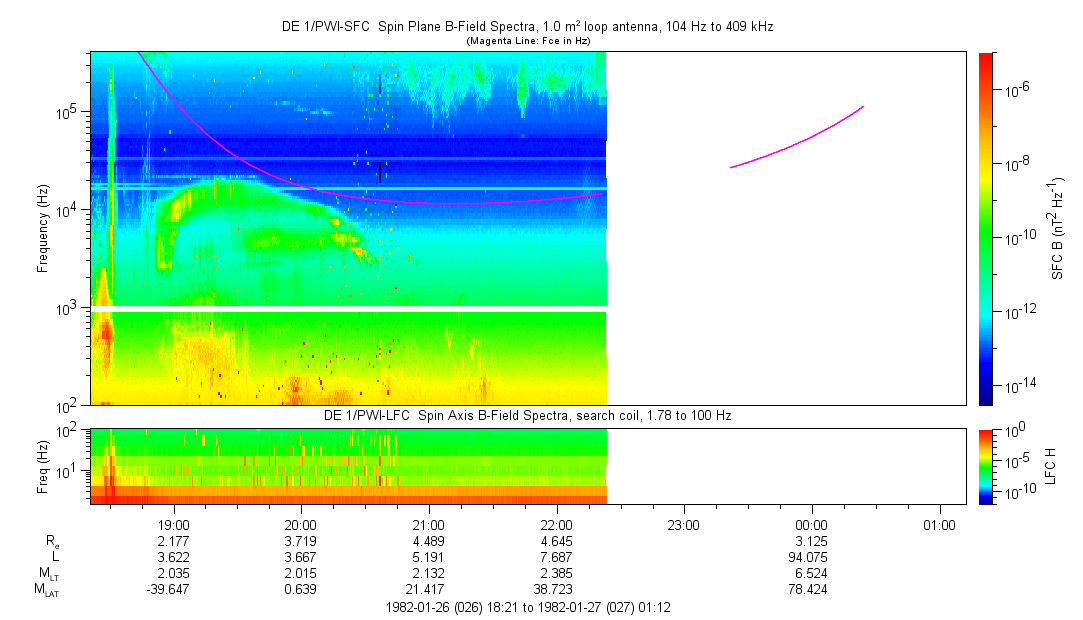
Task: Click the date range caption at bottom
Action: coord(528,608)
